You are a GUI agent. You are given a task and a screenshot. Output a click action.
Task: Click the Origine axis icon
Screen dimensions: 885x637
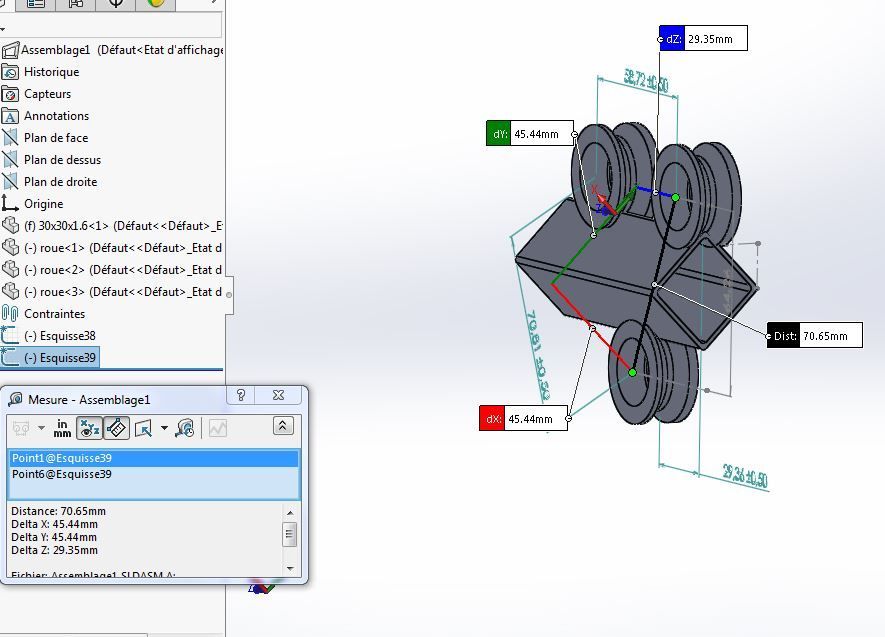tap(10, 204)
